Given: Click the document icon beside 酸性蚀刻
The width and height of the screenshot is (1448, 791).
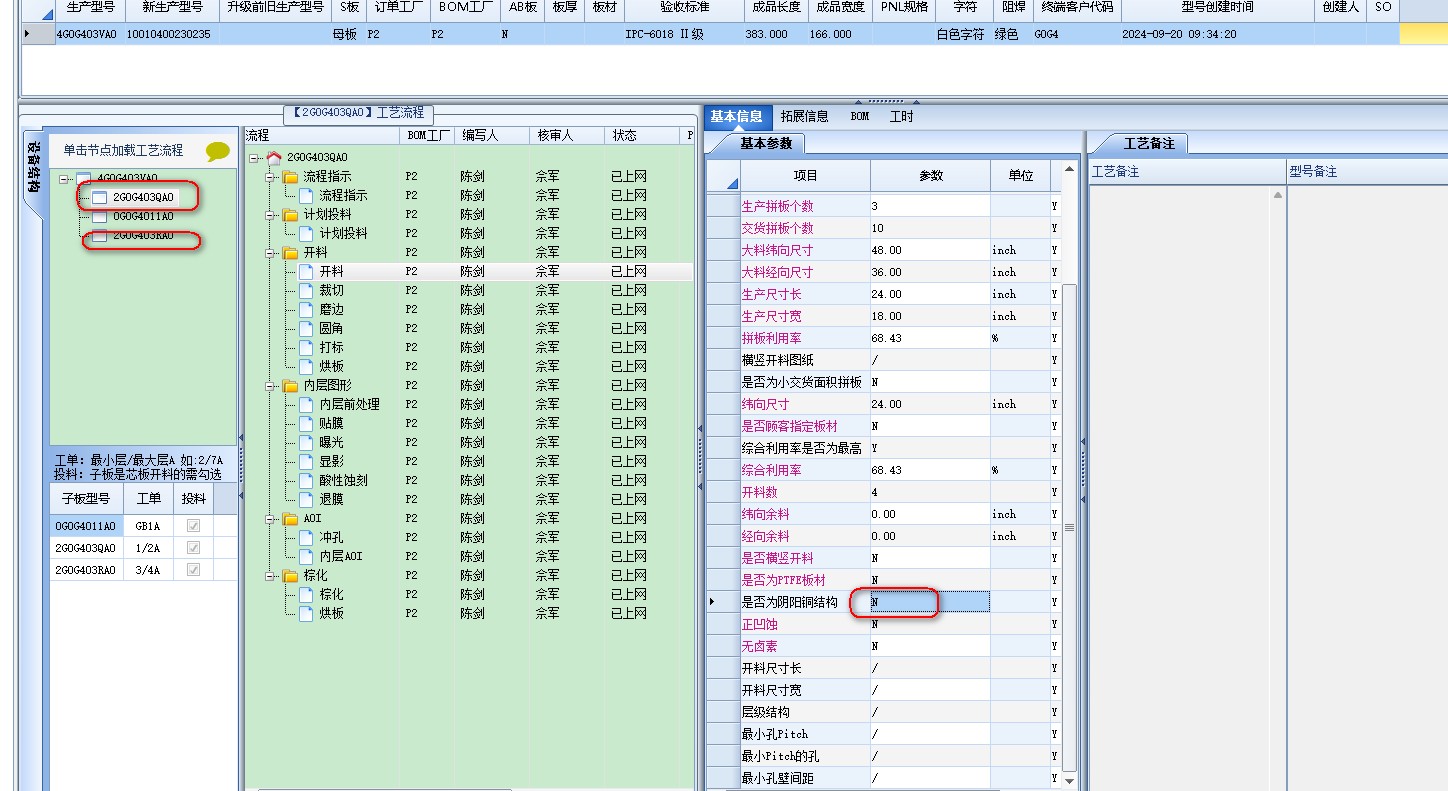Looking at the screenshot, I should click(x=306, y=481).
